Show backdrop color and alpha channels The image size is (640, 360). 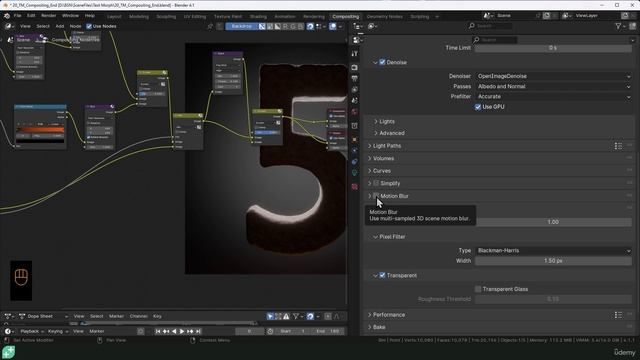[x=262, y=26]
